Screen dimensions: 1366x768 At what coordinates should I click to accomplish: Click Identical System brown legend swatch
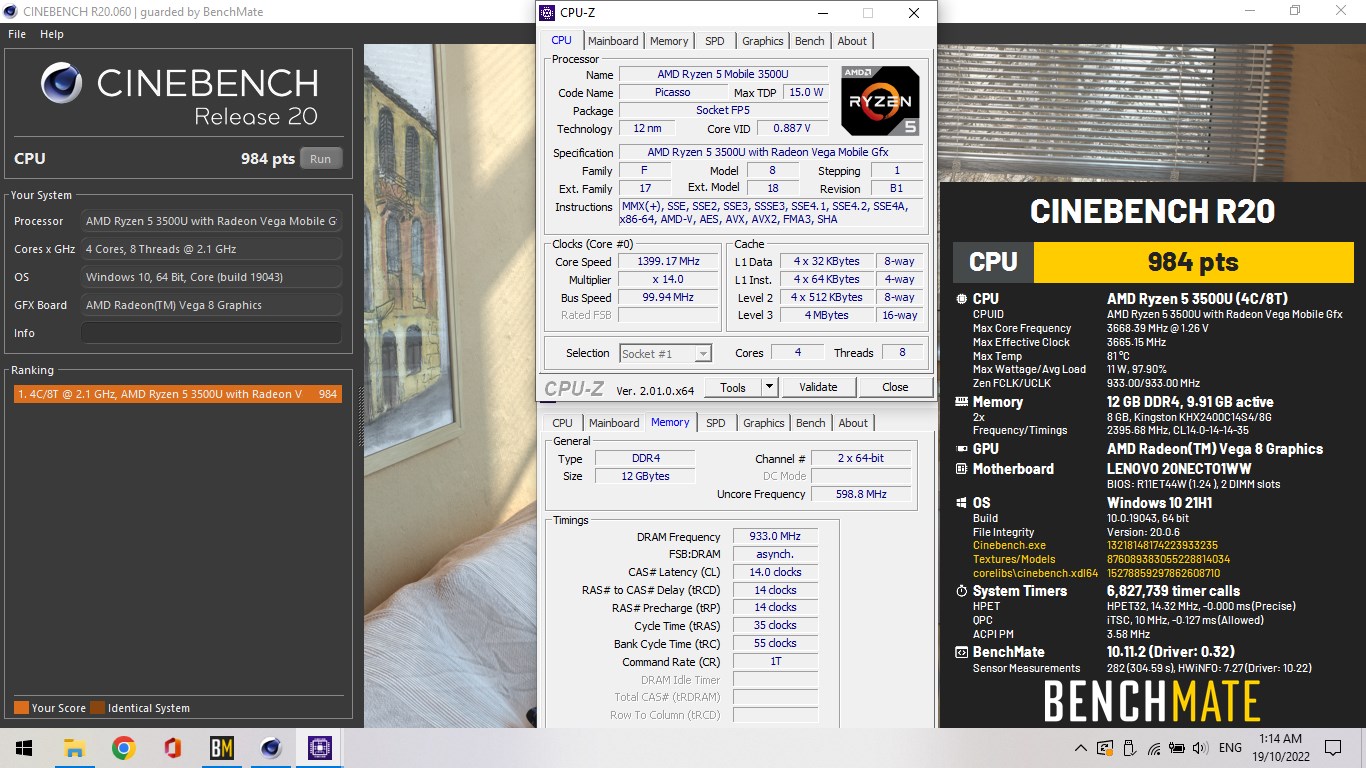pos(97,708)
